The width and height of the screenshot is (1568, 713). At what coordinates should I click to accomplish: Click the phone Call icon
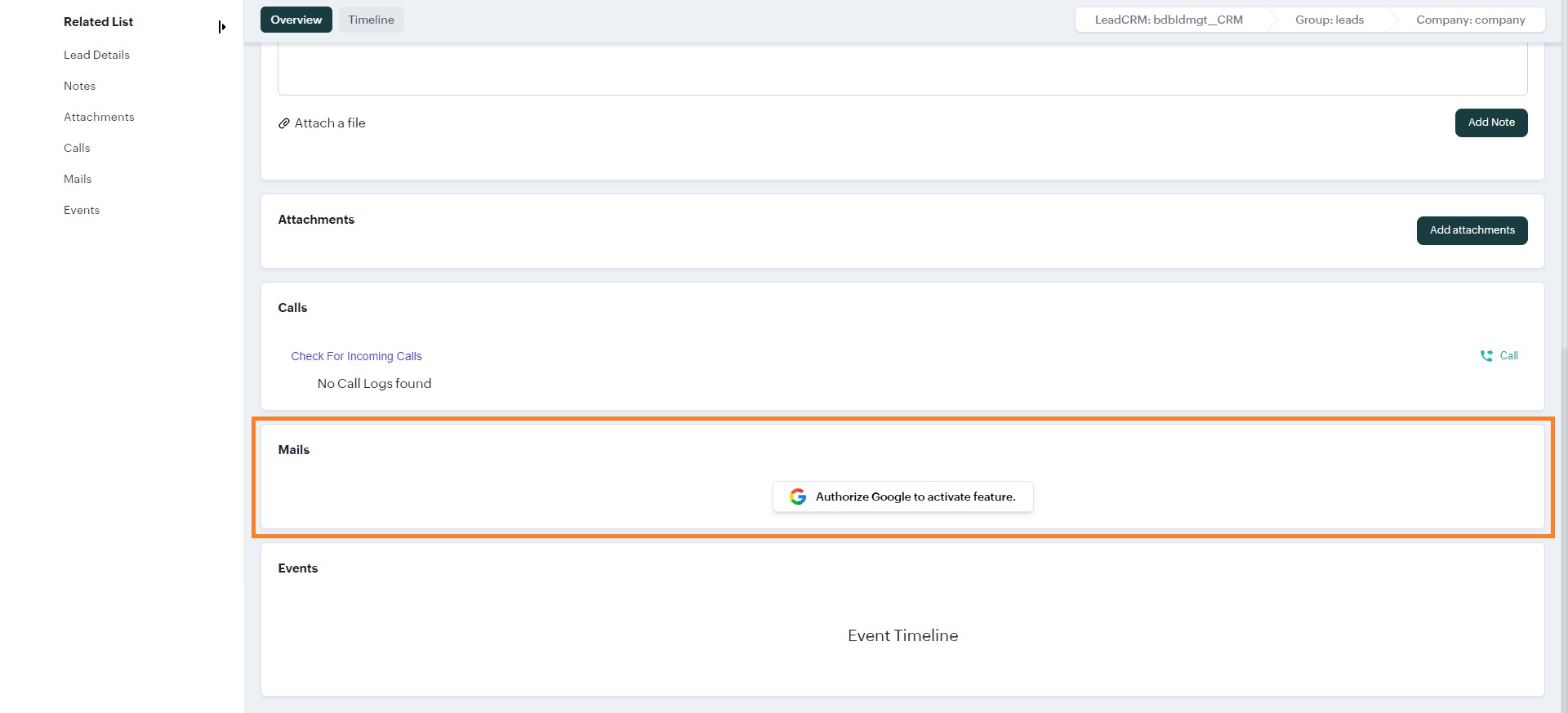pyautogui.click(x=1486, y=355)
